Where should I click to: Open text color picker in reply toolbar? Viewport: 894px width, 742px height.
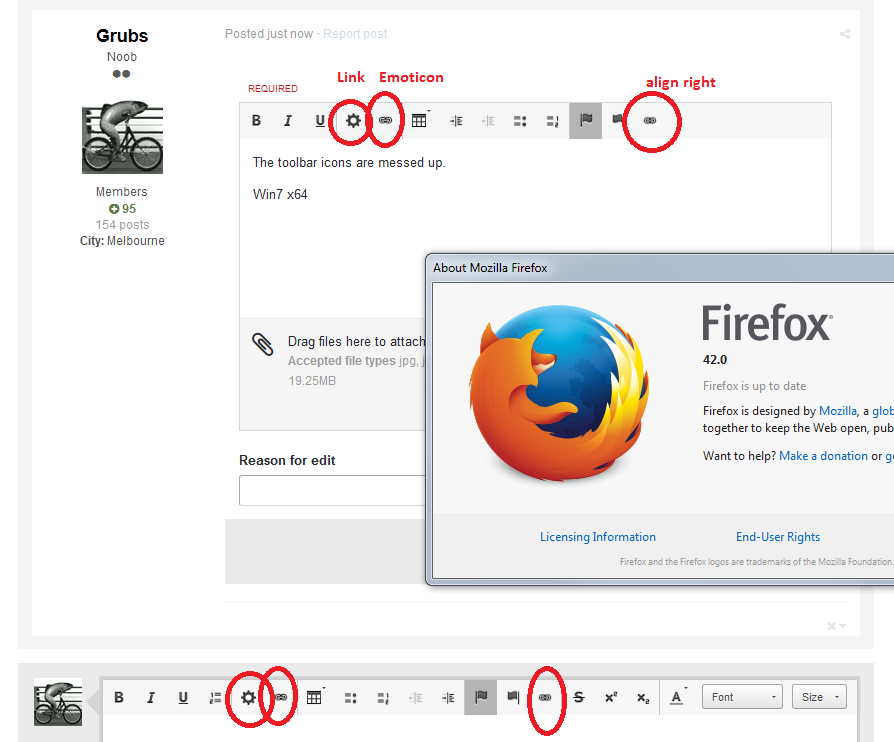pos(678,697)
